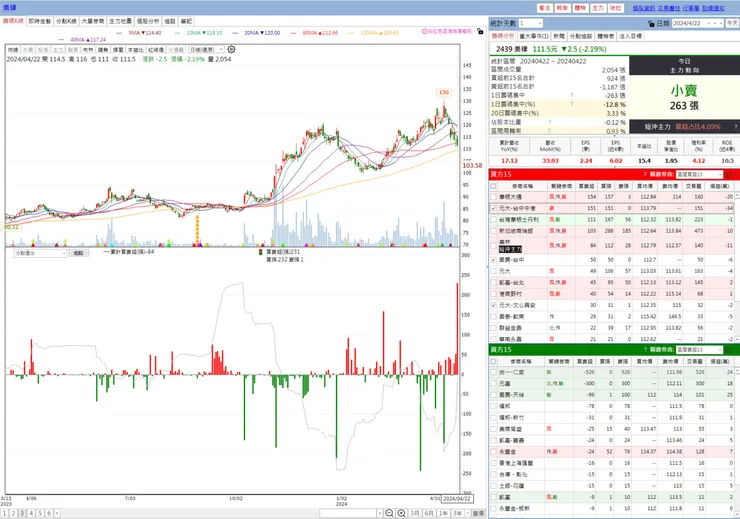Tick the checkbox for 新加坡商瑞銀 row
740x519 pixels.
pyautogui.click(x=494, y=231)
